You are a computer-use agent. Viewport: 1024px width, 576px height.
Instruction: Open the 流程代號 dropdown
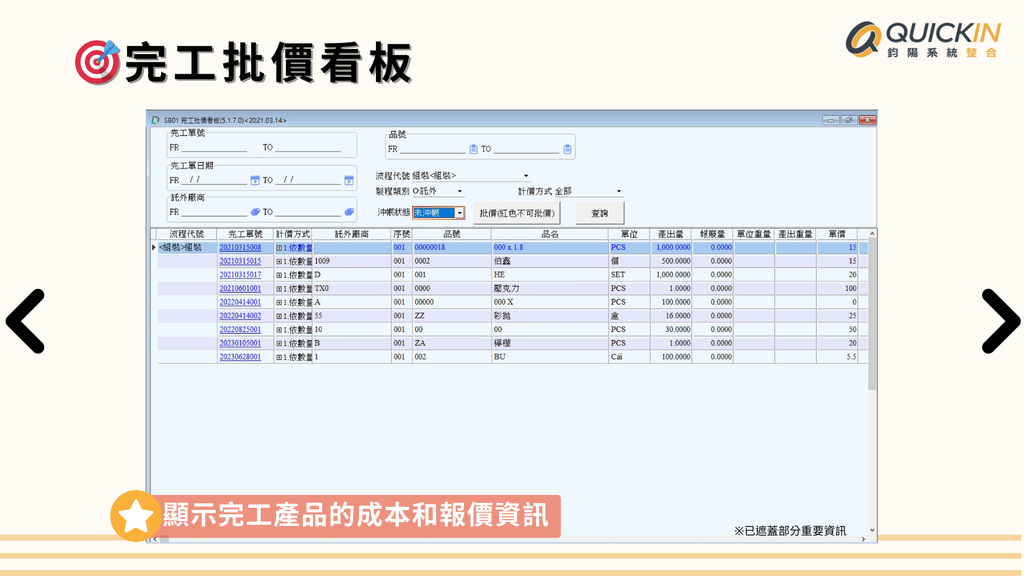[x=525, y=176]
